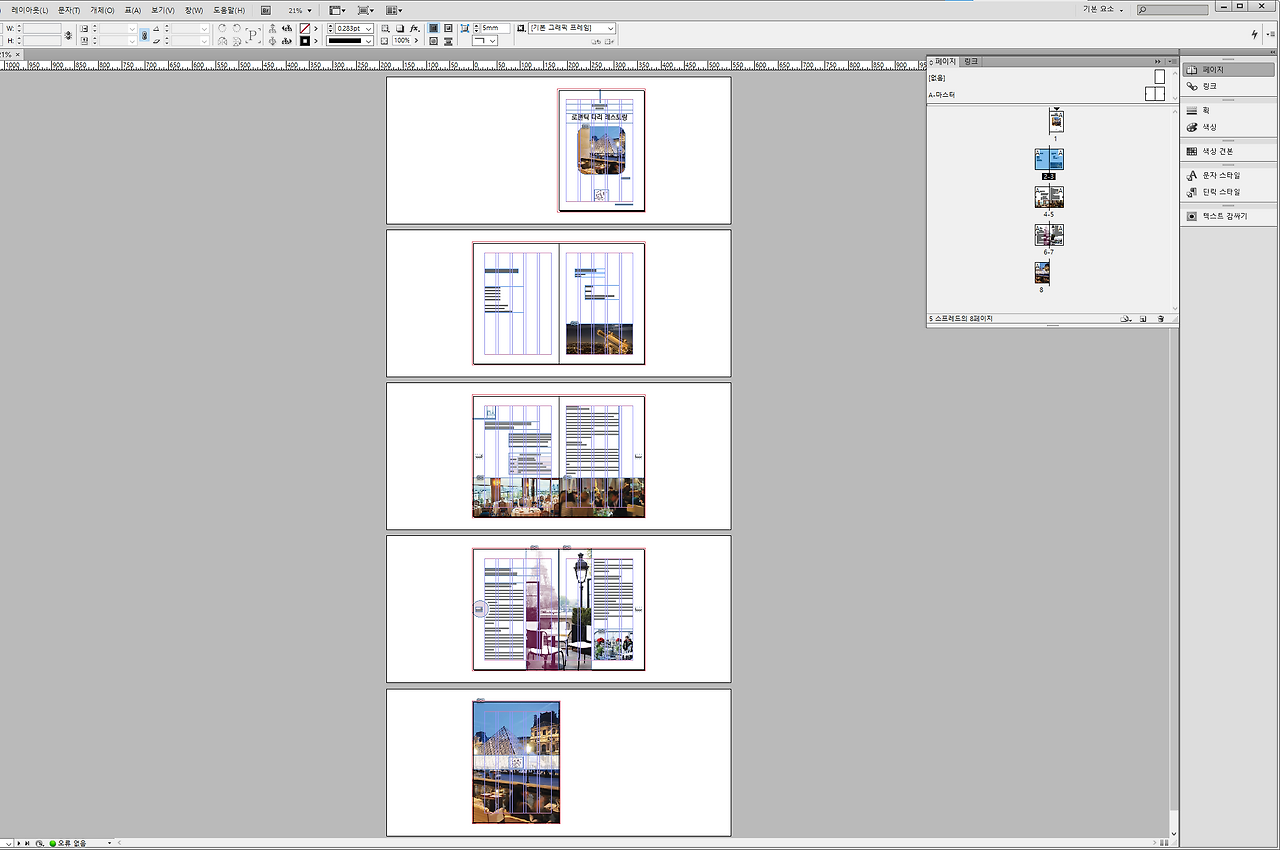
Task: Select the [없음] master row
Action: [1048, 77]
